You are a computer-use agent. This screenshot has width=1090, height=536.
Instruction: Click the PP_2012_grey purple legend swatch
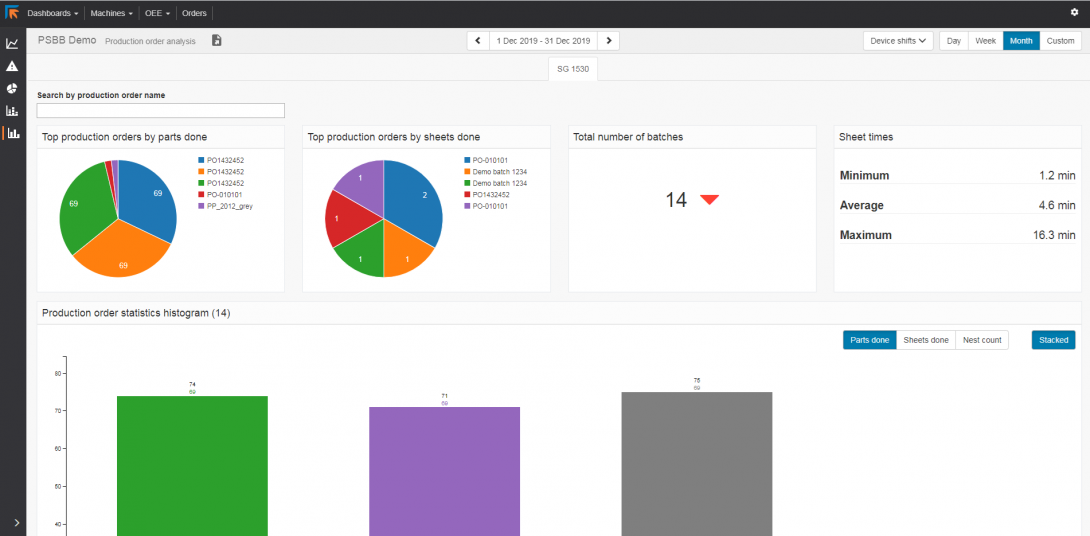click(x=201, y=205)
